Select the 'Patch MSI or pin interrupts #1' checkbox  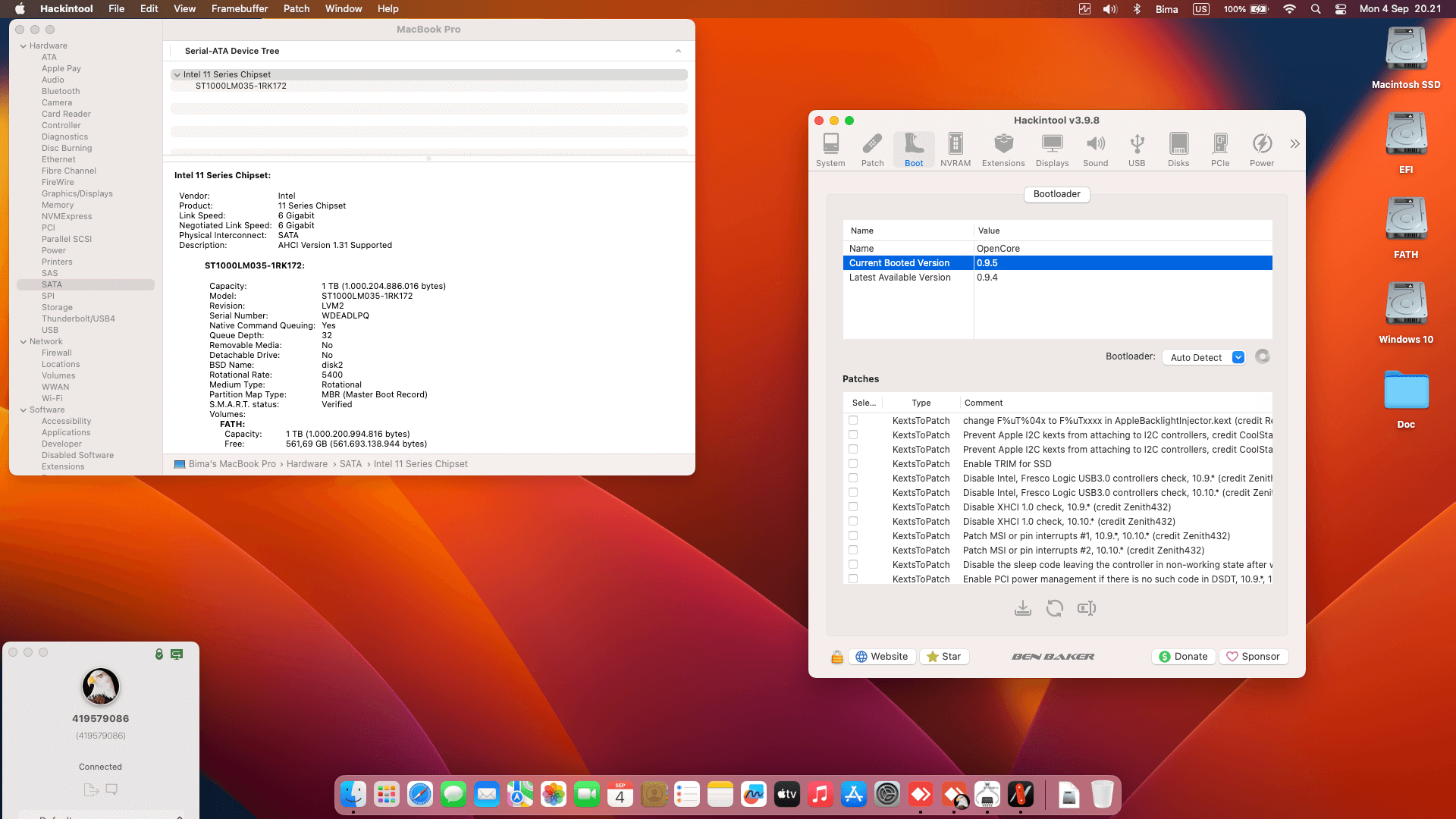coord(854,535)
